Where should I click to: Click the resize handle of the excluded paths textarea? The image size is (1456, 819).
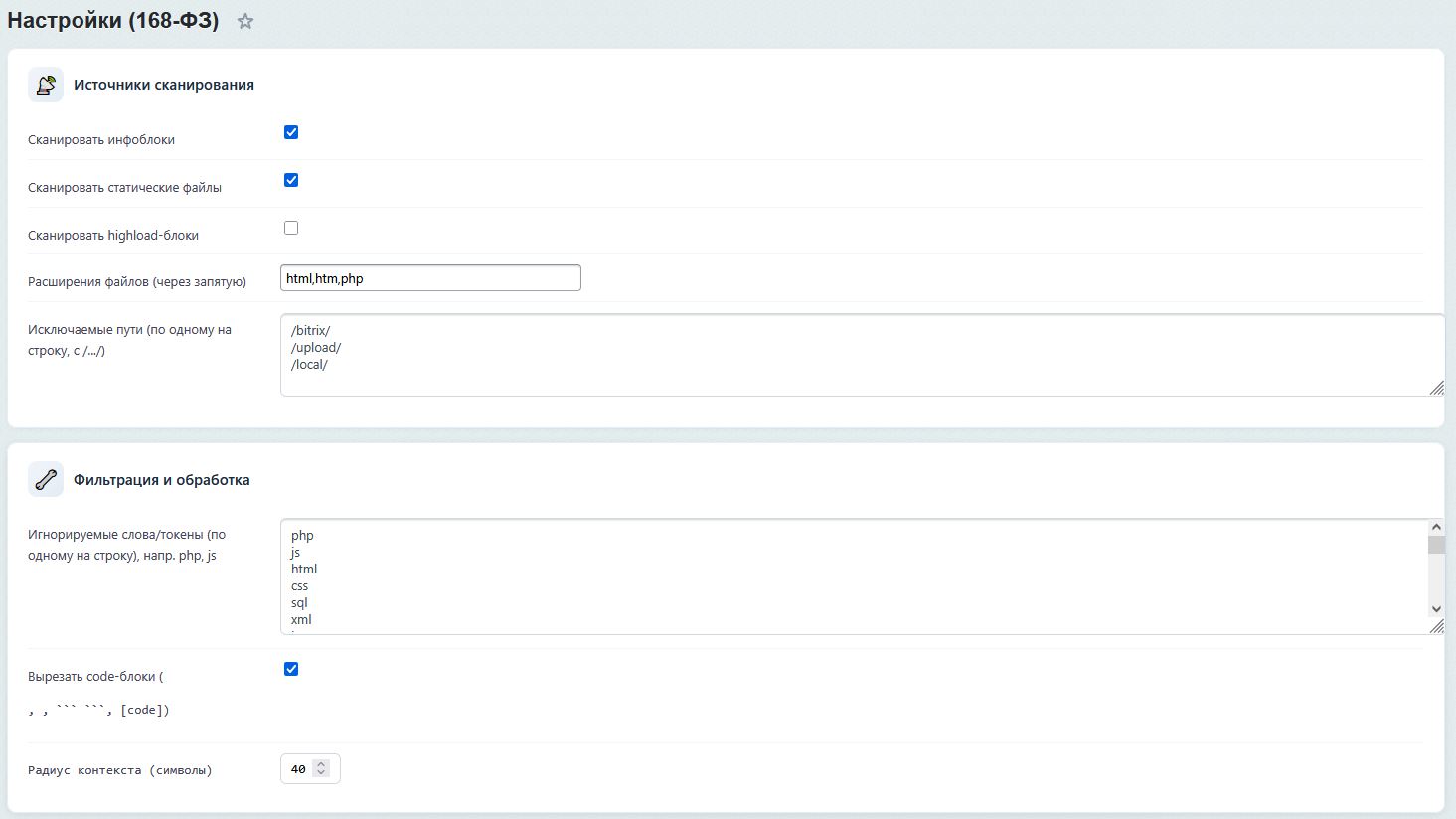(x=1437, y=388)
